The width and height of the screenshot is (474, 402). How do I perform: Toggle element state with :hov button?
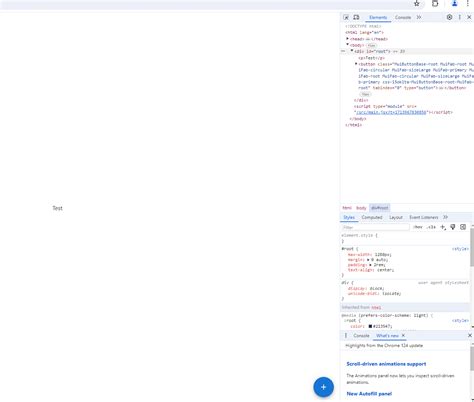coord(418,227)
